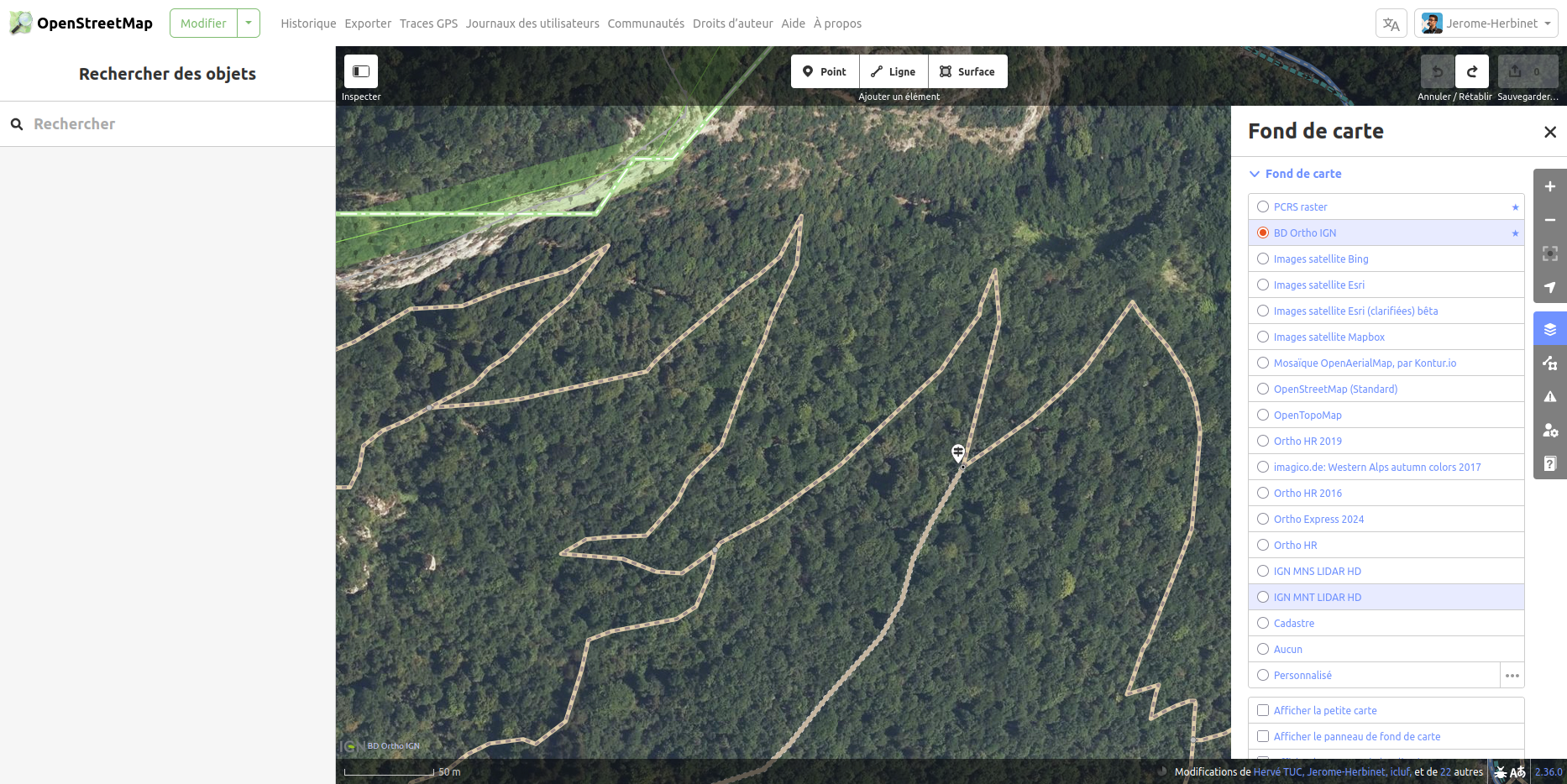The width and height of the screenshot is (1567, 784).
Task: Open the Modifier dropdown arrow
Action: pyautogui.click(x=249, y=24)
